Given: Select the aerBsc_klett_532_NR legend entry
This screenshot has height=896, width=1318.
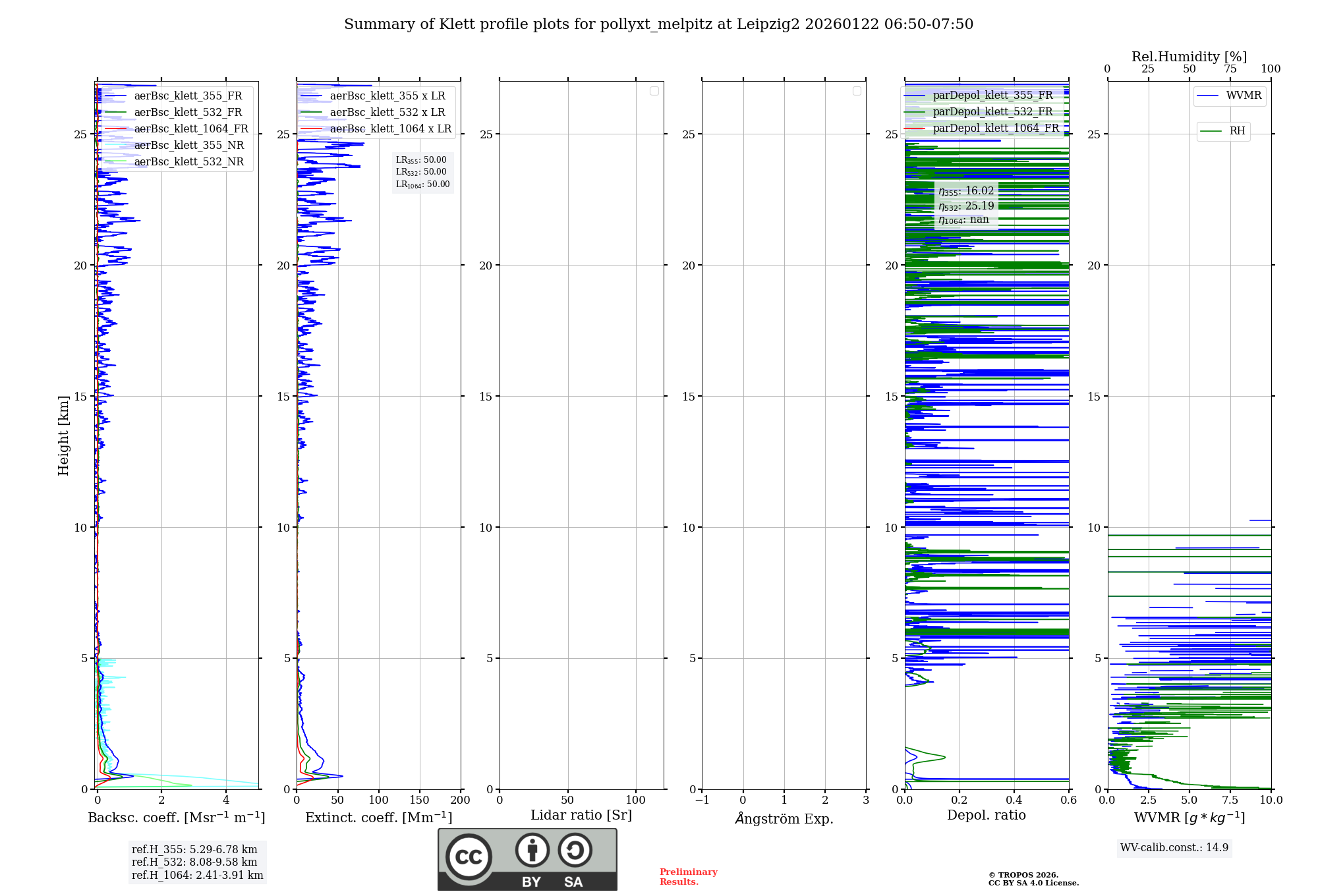Looking at the screenshot, I should 188,161.
